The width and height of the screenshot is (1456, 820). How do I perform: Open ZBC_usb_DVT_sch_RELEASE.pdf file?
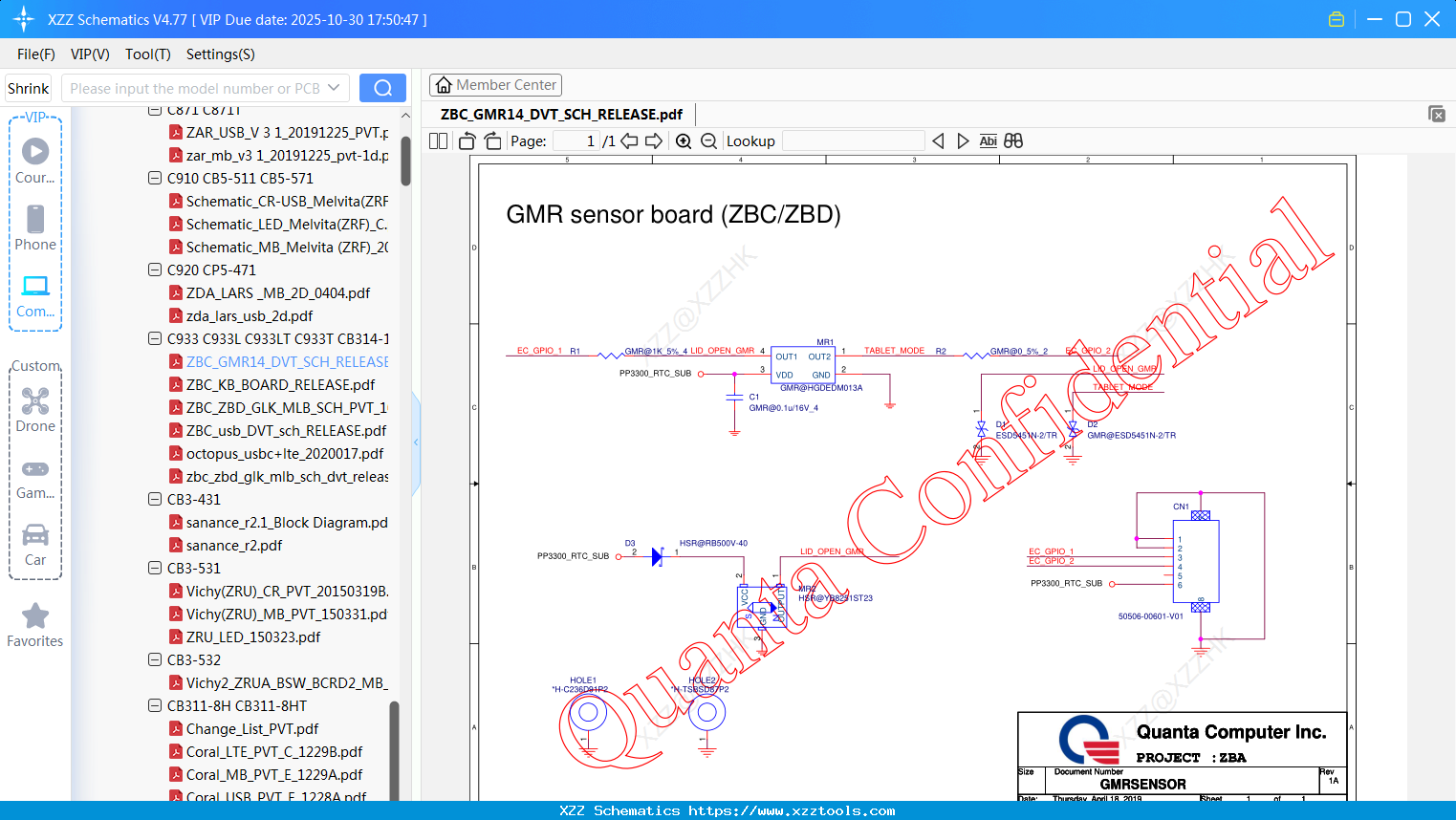(x=287, y=430)
